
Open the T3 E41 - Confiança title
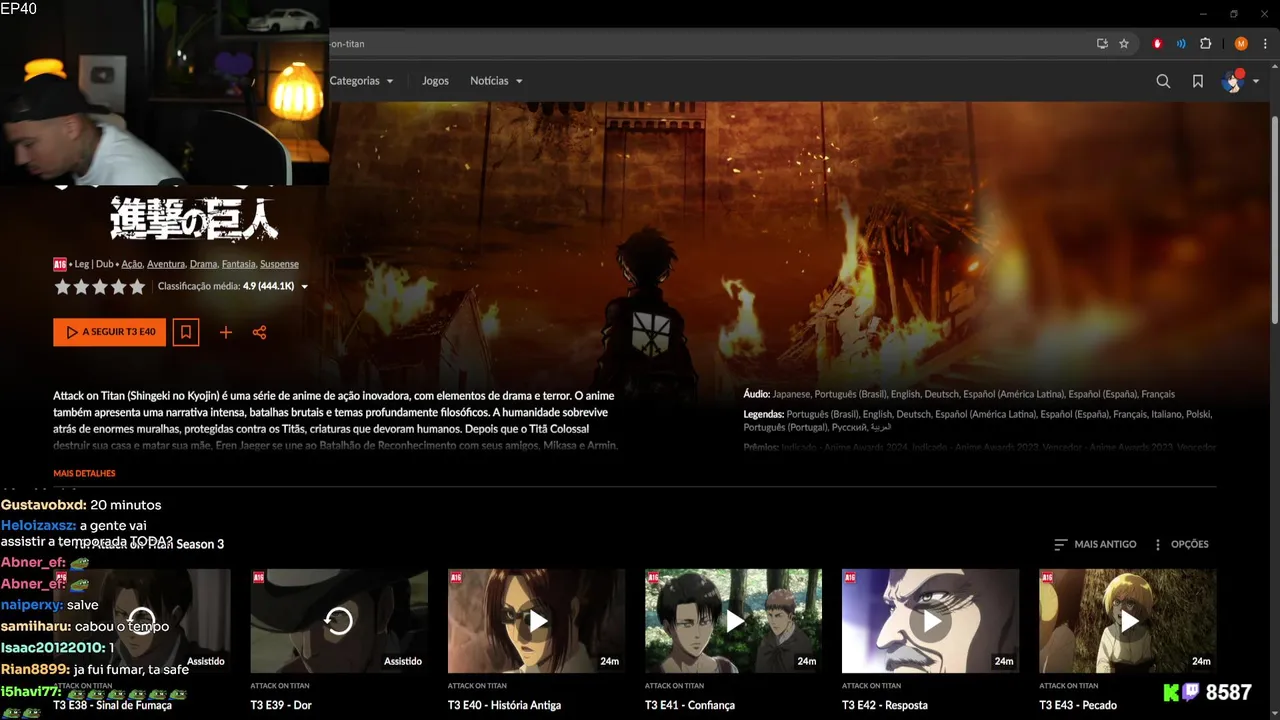[x=690, y=705]
